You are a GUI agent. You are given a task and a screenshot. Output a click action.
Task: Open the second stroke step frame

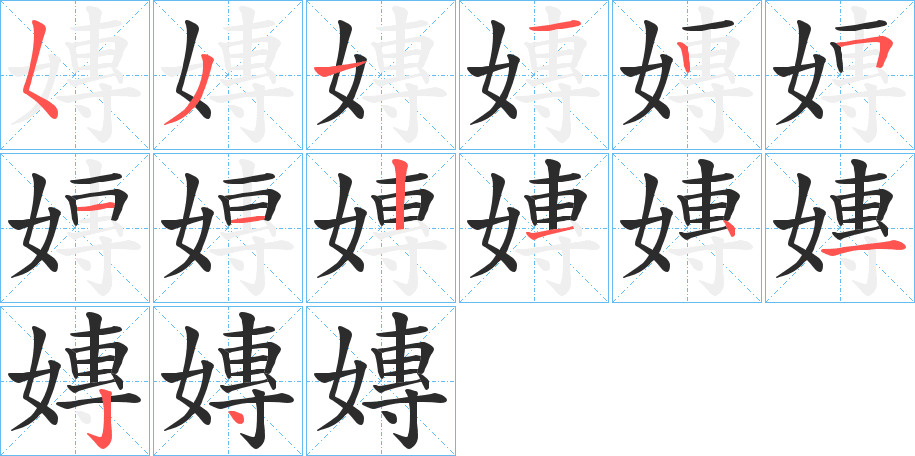click(228, 75)
